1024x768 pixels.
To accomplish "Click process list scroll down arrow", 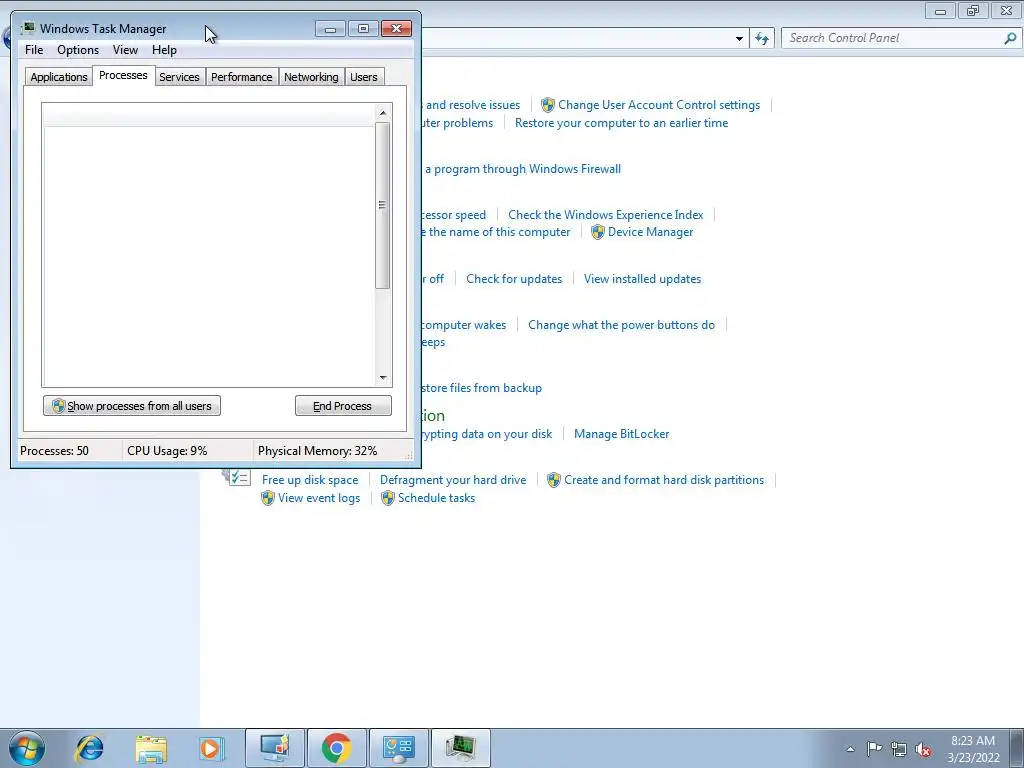I will 383,377.
